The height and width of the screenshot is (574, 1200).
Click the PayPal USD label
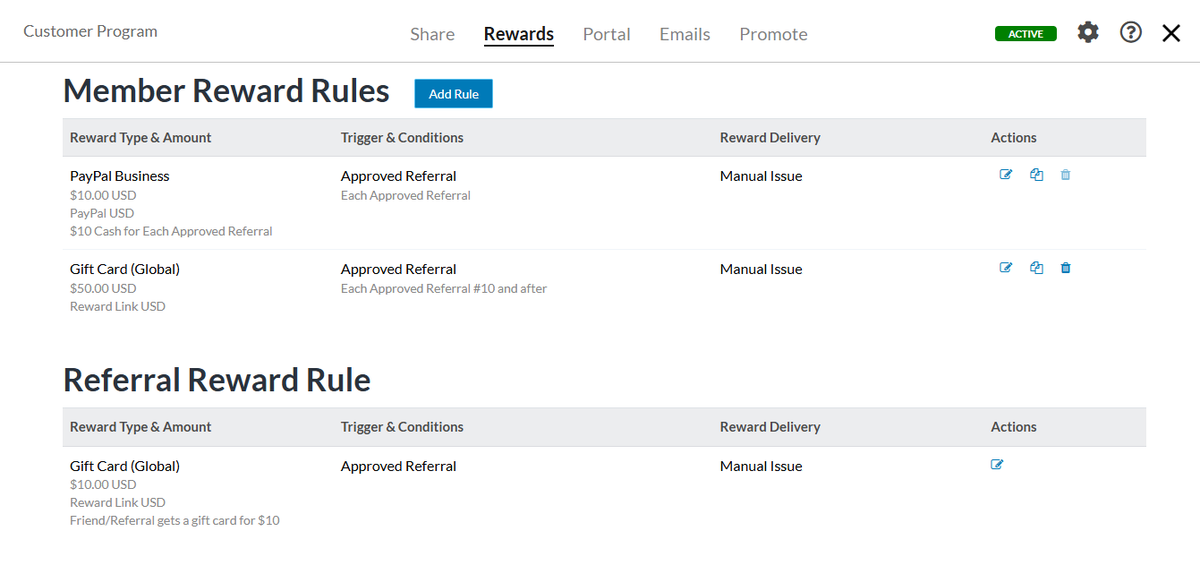pyautogui.click(x=102, y=213)
